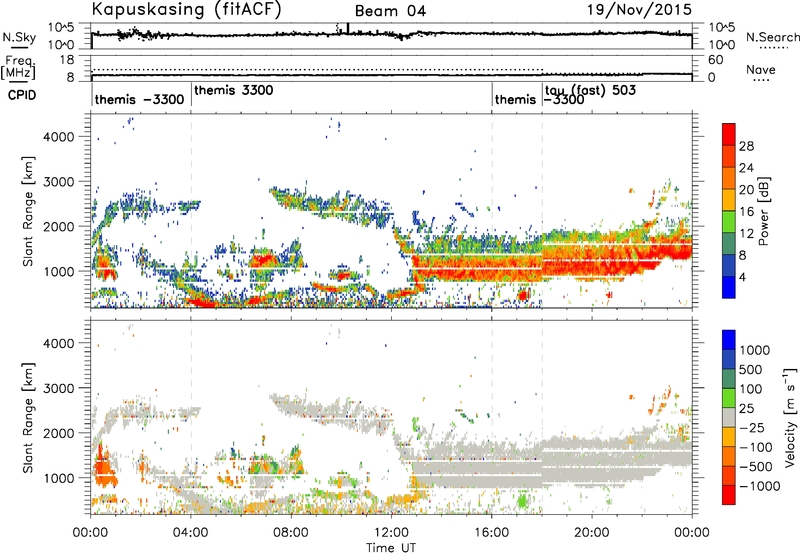Click the Slant Range label of velocity panel
800x554 pixels.
28,418
